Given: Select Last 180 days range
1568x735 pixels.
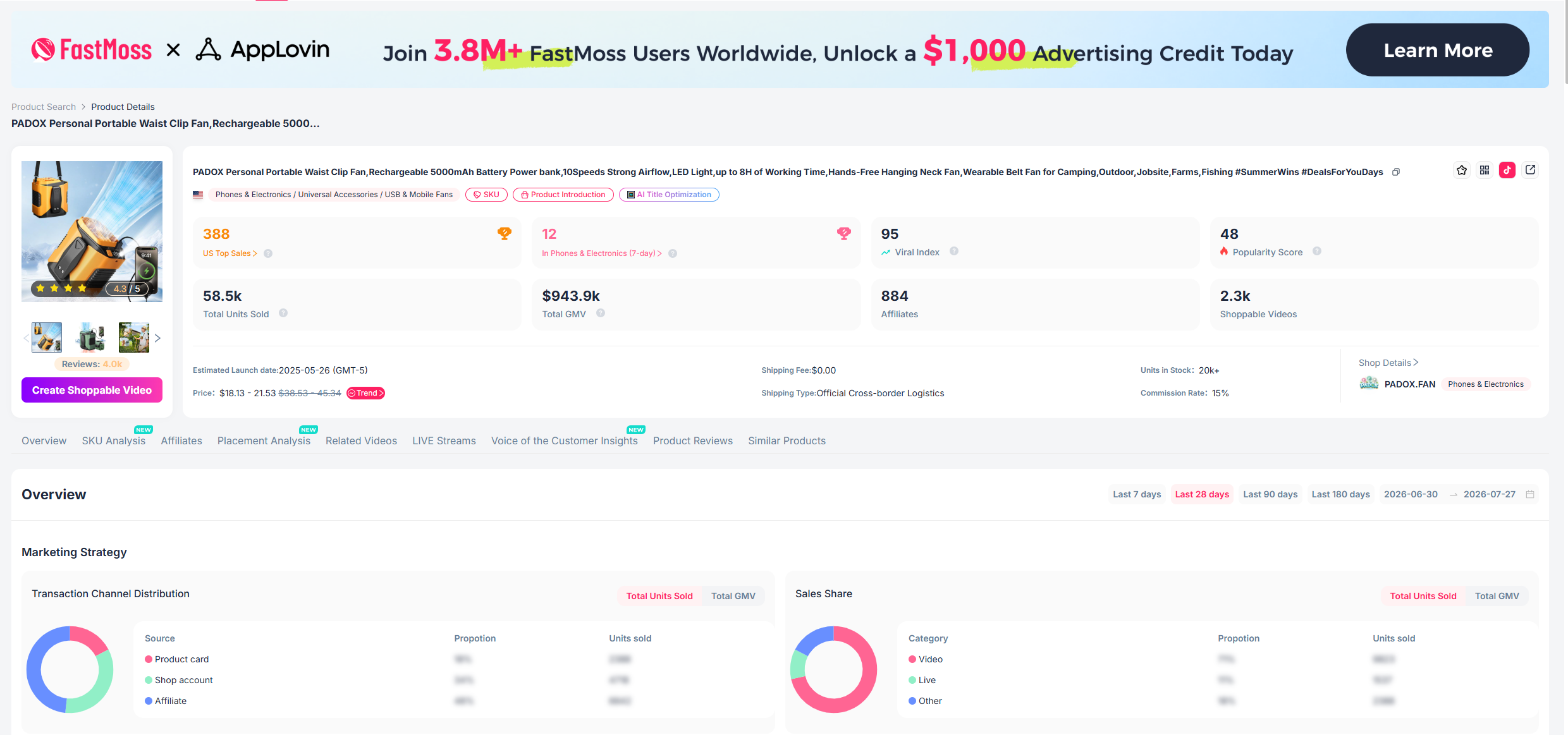Looking at the screenshot, I should [1340, 494].
